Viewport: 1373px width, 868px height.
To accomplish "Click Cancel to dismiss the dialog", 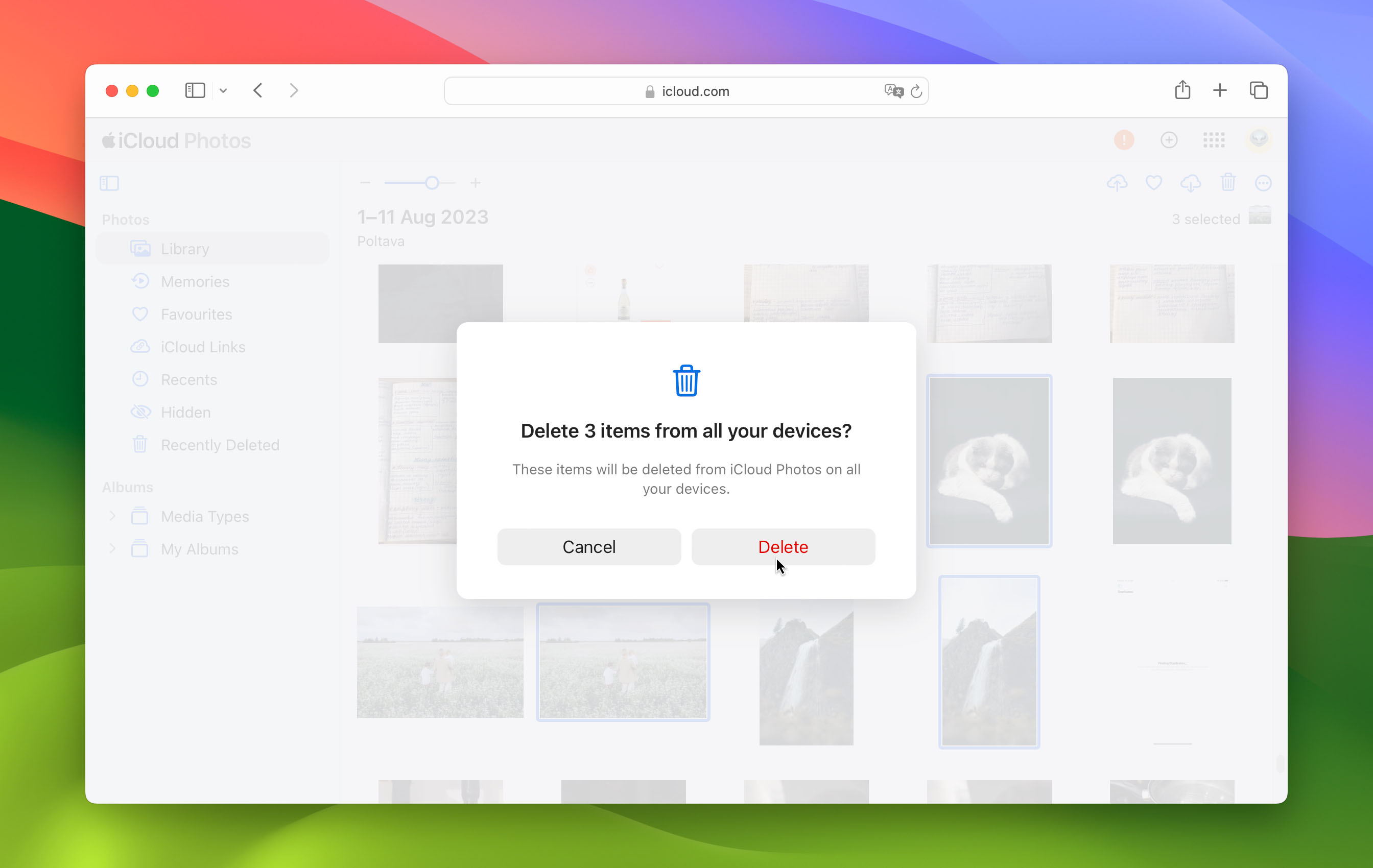I will (x=589, y=546).
